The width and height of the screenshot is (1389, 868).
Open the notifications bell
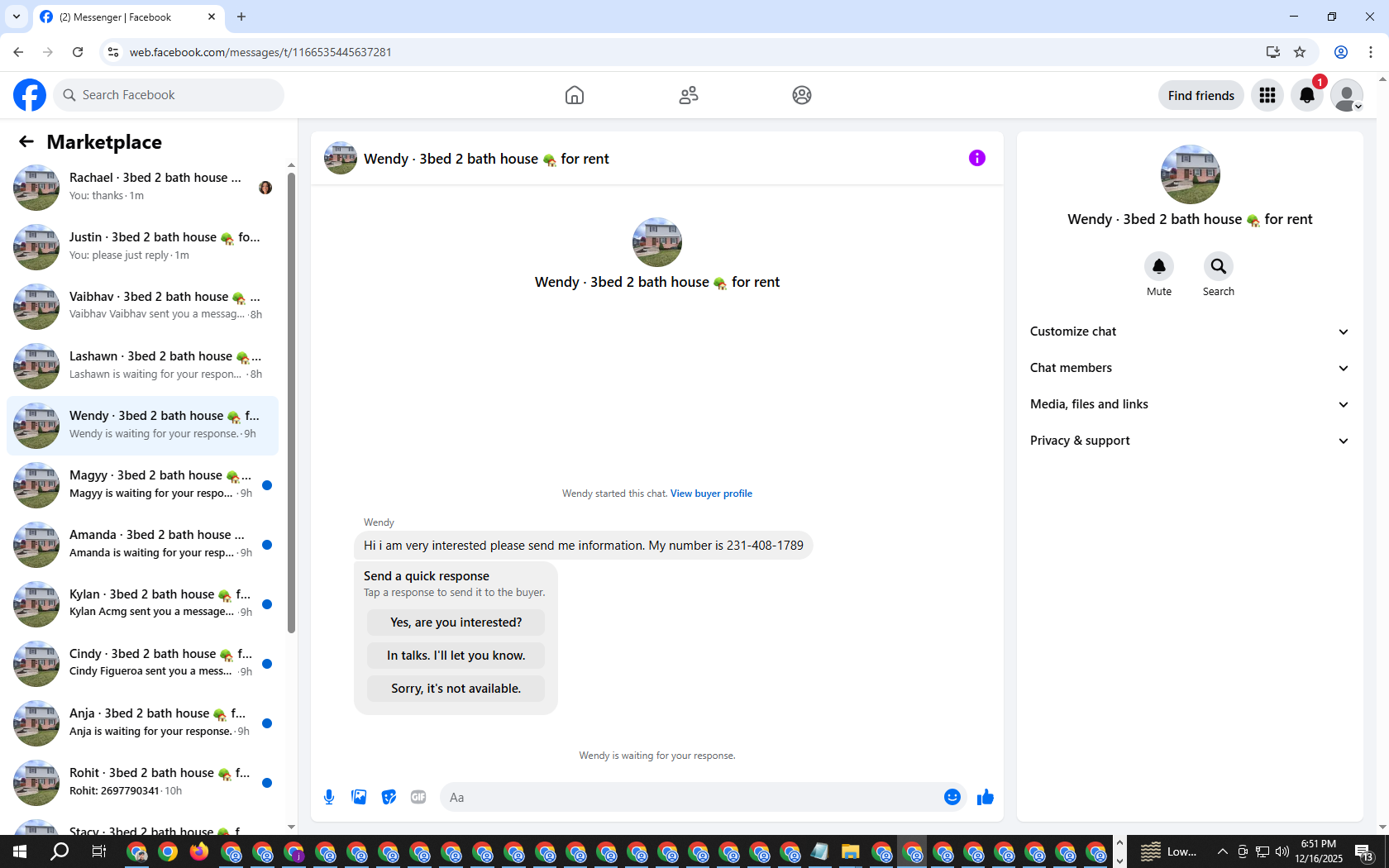pyautogui.click(x=1307, y=95)
